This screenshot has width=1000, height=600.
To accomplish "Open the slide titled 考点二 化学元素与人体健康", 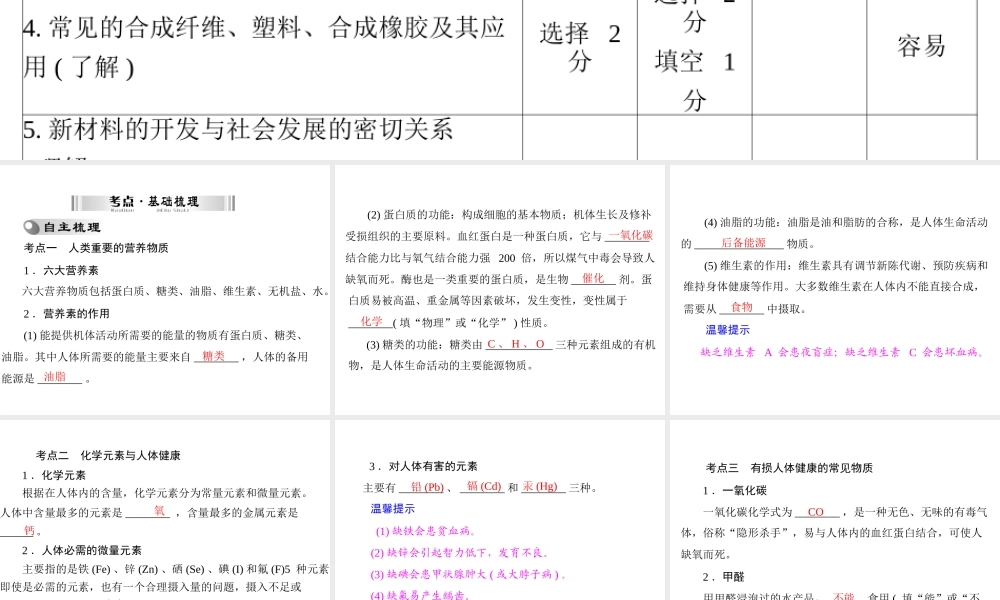I will [x=165, y=510].
